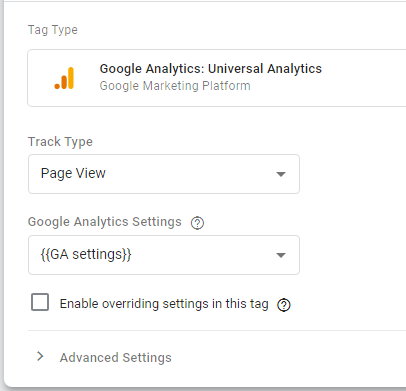Click the Track Type dropdown arrow

[x=281, y=174]
